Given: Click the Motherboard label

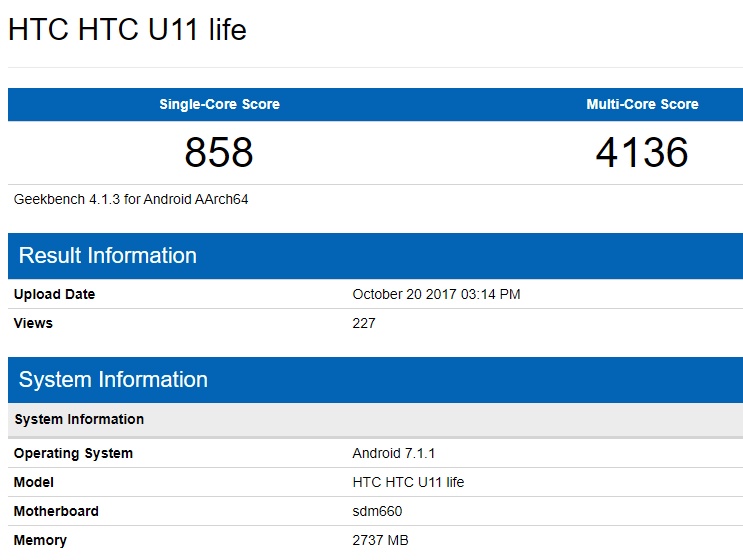Looking at the screenshot, I should [56, 511].
